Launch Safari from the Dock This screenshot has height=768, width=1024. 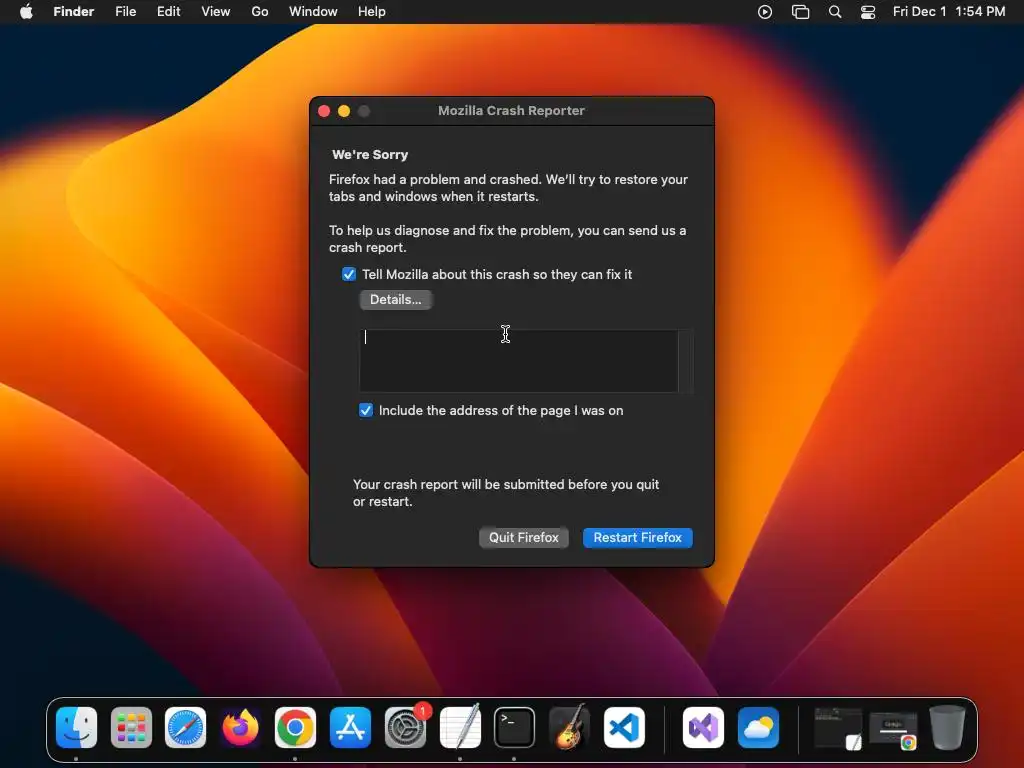[185, 728]
